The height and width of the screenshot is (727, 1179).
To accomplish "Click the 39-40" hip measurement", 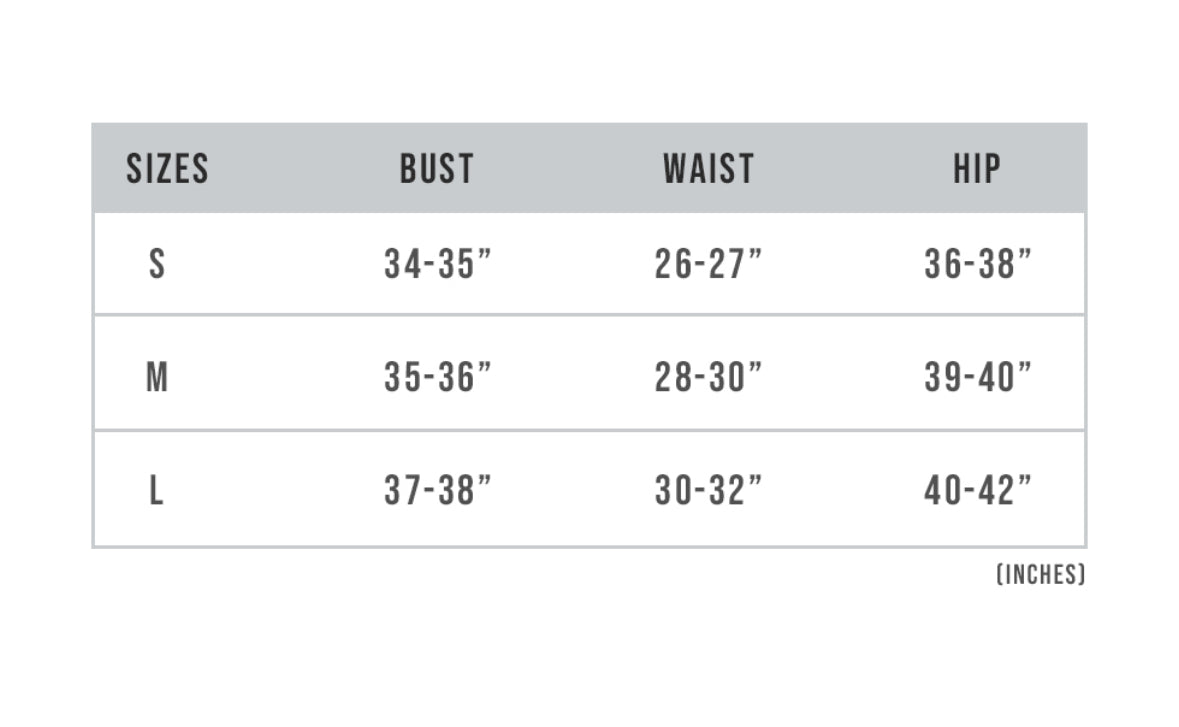I will [x=978, y=378].
